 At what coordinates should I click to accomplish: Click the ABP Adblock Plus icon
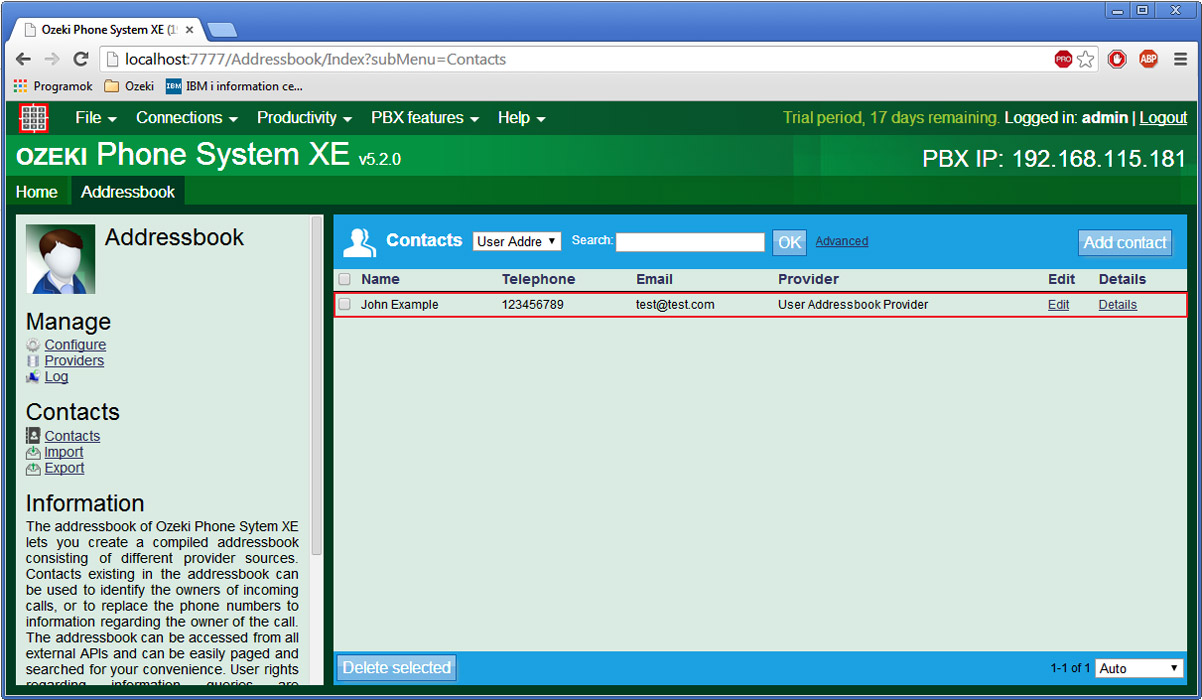click(1148, 59)
